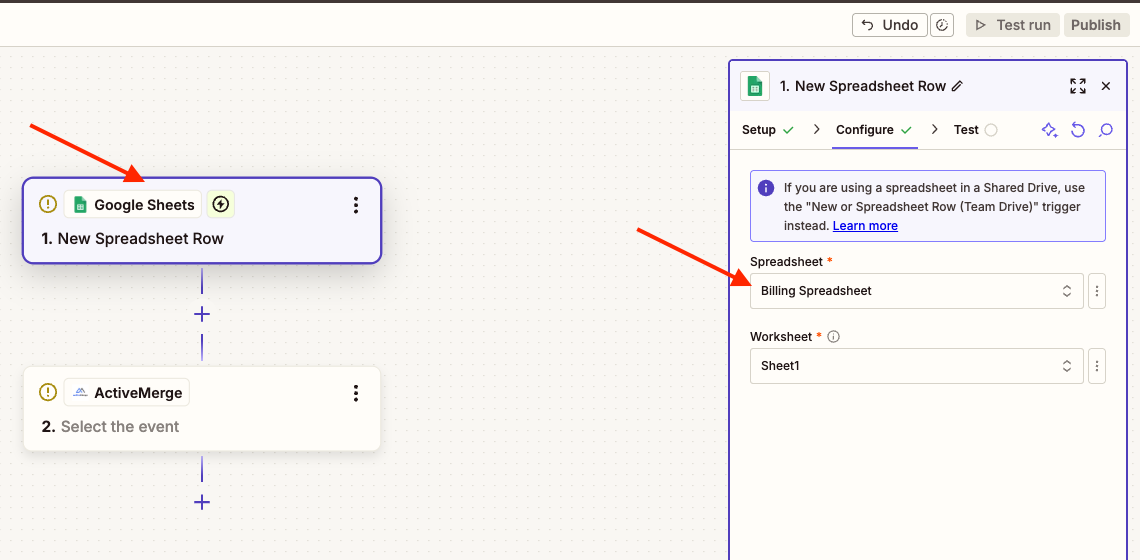1140x560 pixels.
Task: Switch to the Test tab
Action: pos(975,130)
